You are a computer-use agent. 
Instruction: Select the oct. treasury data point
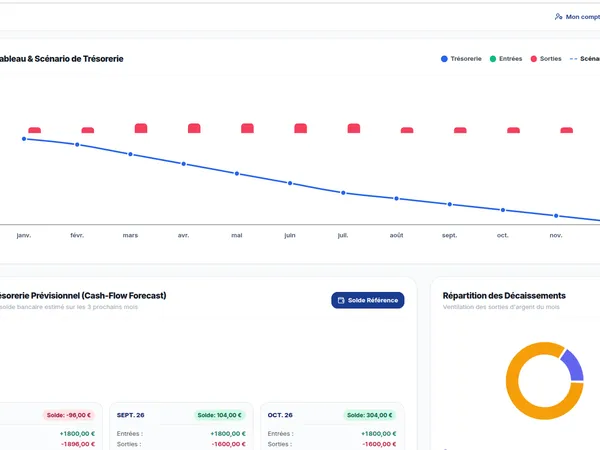coord(503,210)
